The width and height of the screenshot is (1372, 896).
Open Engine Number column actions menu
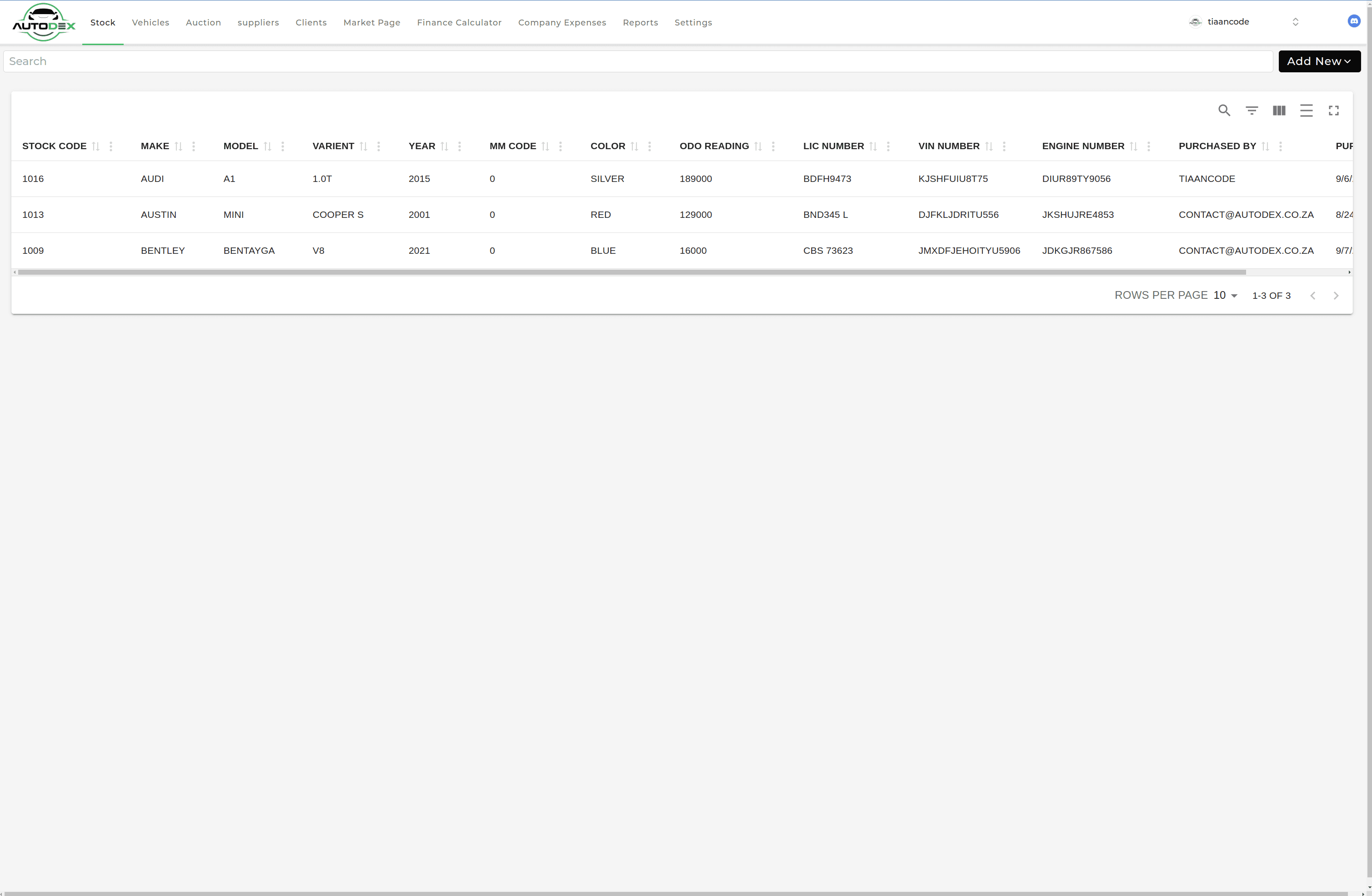coord(1148,146)
